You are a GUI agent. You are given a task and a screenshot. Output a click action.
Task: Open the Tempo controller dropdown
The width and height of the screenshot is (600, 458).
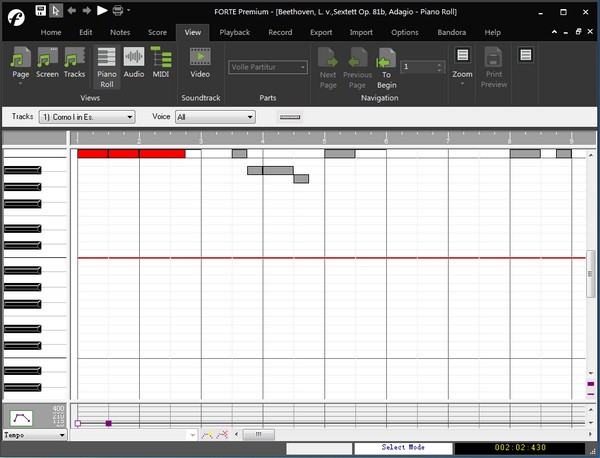(x=34, y=435)
